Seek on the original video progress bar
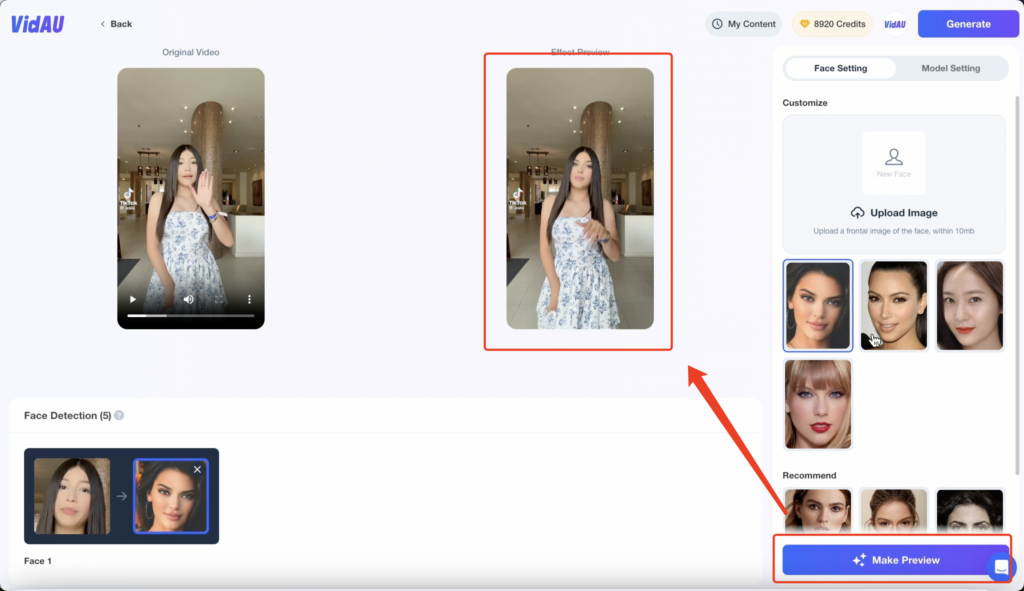 [x=191, y=315]
